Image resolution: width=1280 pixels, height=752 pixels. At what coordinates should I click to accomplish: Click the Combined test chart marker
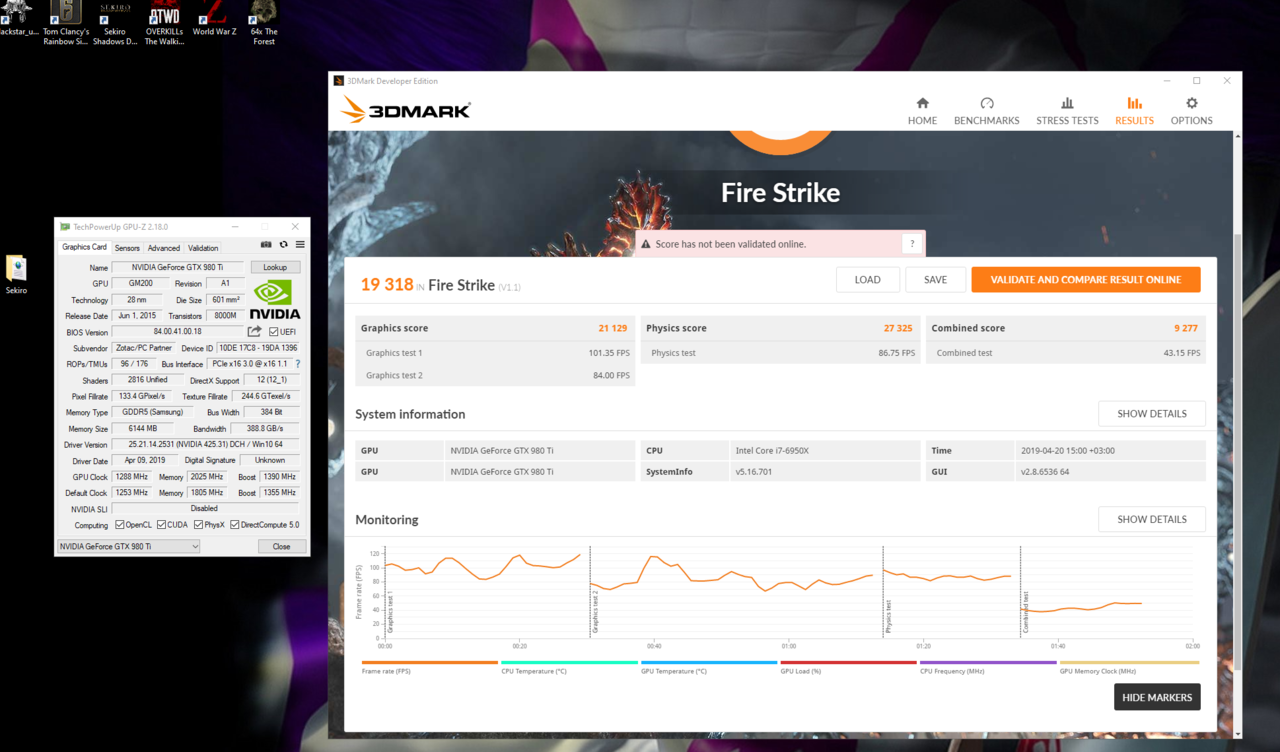(x=1025, y=611)
